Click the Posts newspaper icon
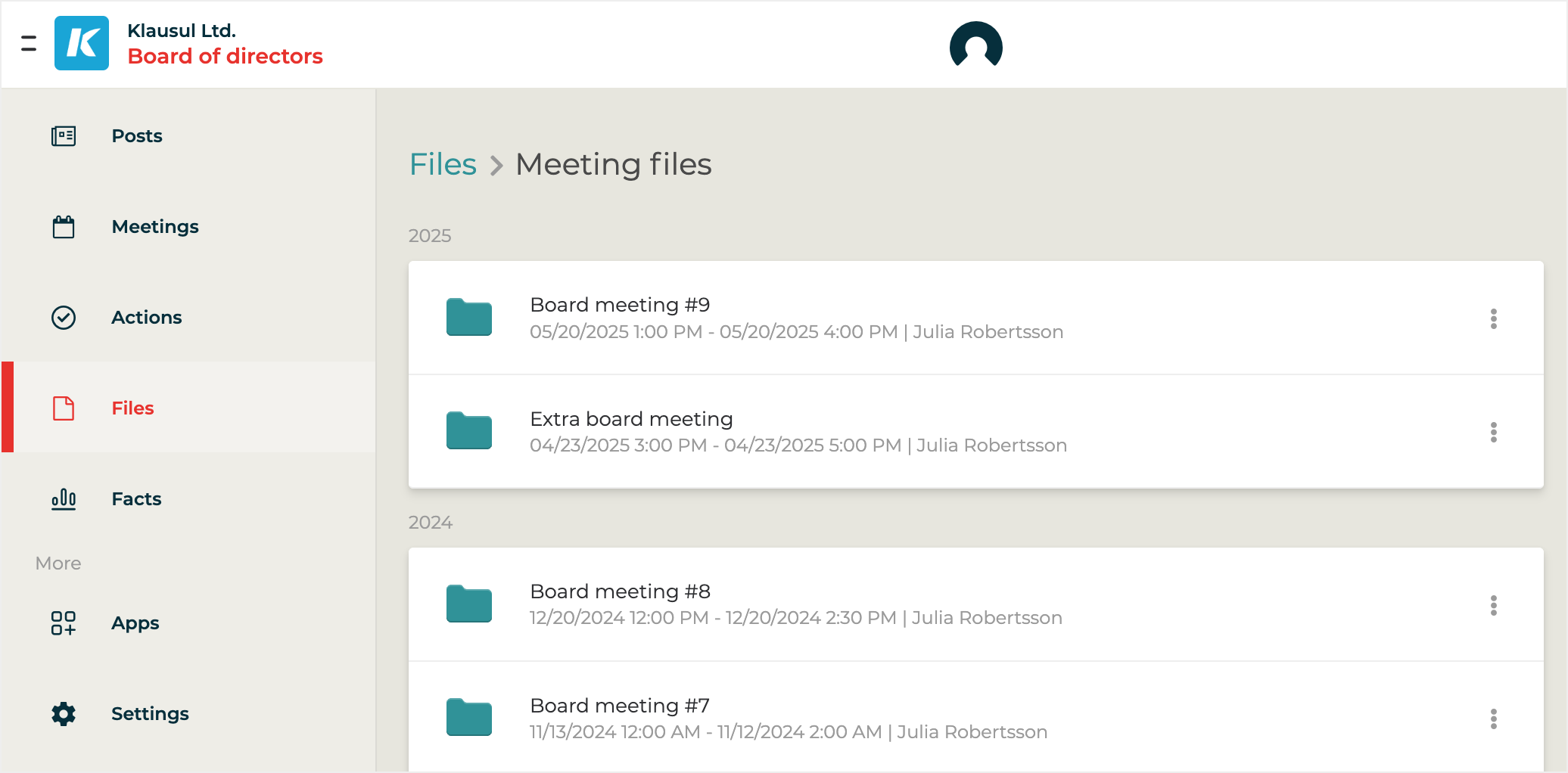 click(x=64, y=136)
